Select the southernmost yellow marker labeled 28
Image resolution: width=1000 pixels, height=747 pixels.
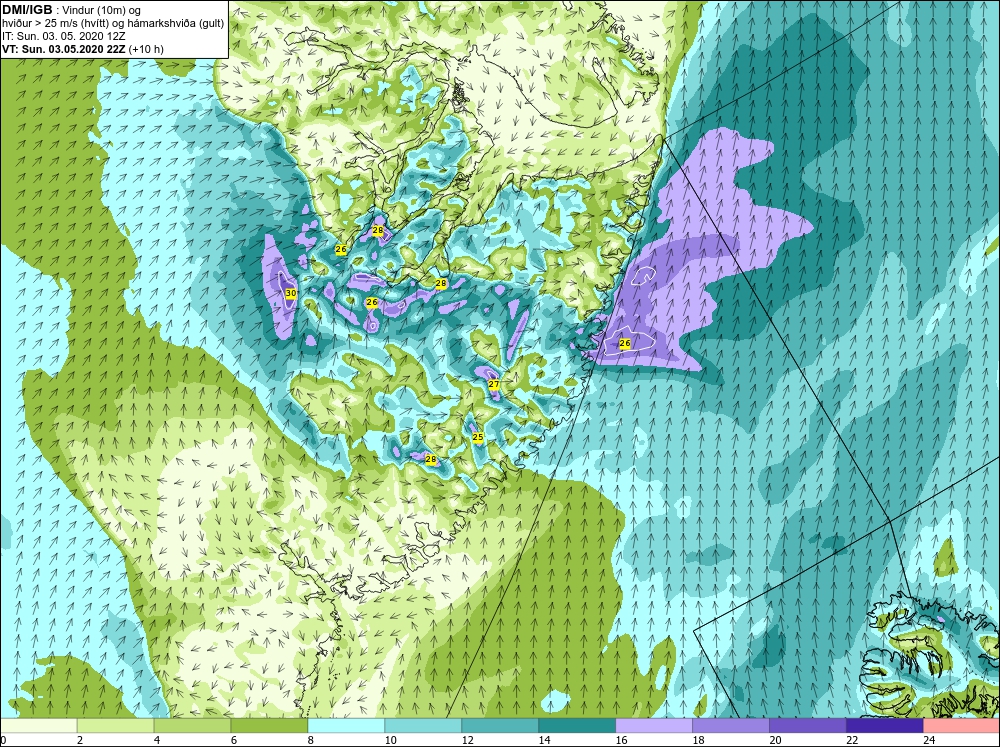point(430,459)
